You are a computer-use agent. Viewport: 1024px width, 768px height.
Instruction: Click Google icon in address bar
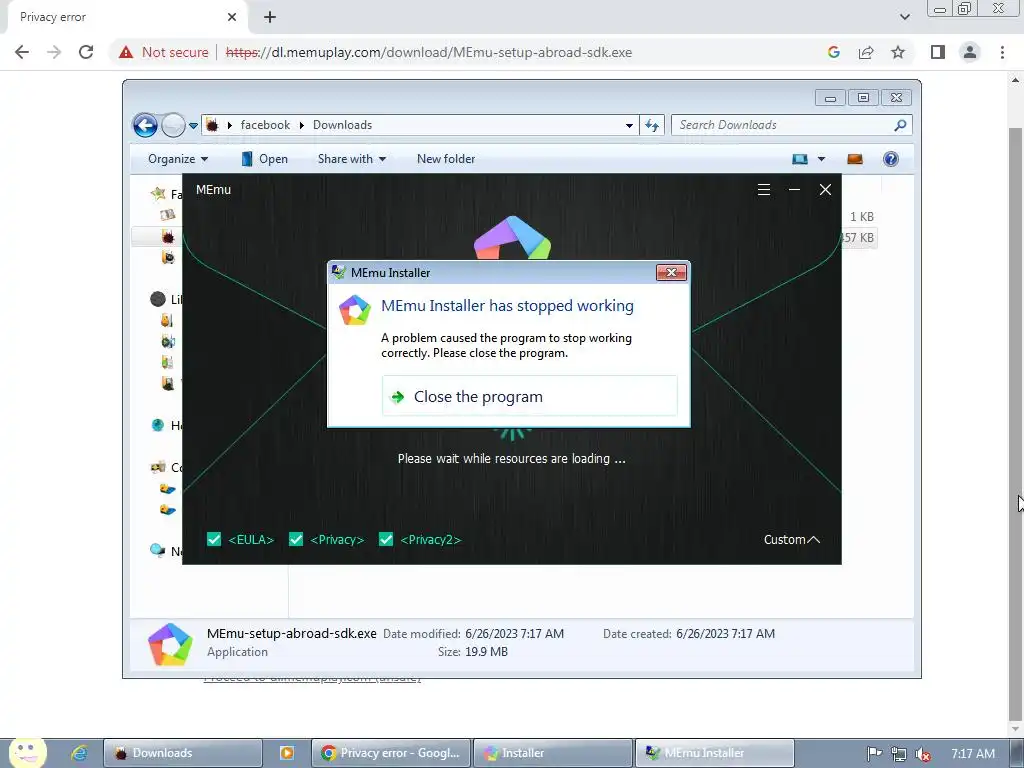[x=833, y=52]
